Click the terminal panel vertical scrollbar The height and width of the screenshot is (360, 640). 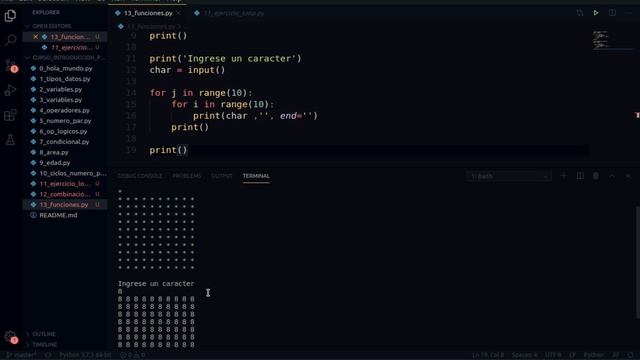(x=638, y=261)
